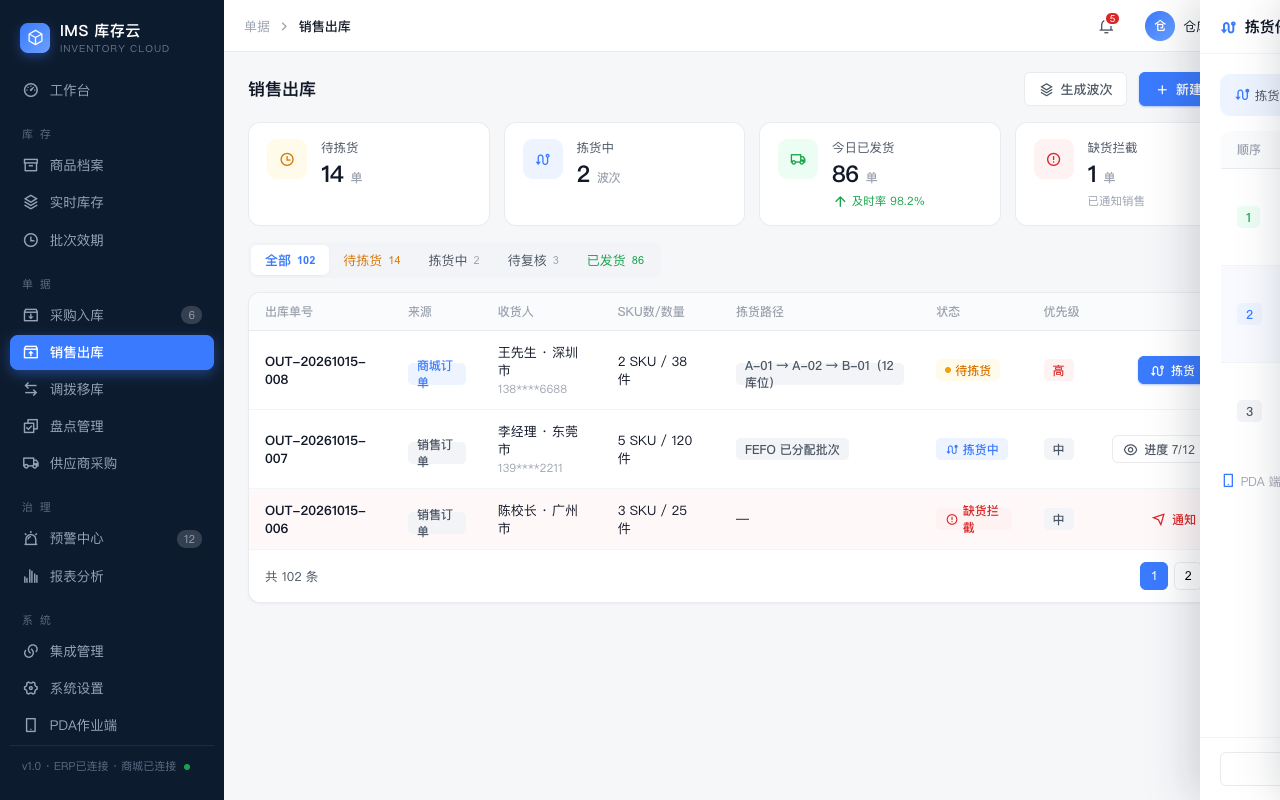Open 商品档案 in the sidebar

coord(112,165)
